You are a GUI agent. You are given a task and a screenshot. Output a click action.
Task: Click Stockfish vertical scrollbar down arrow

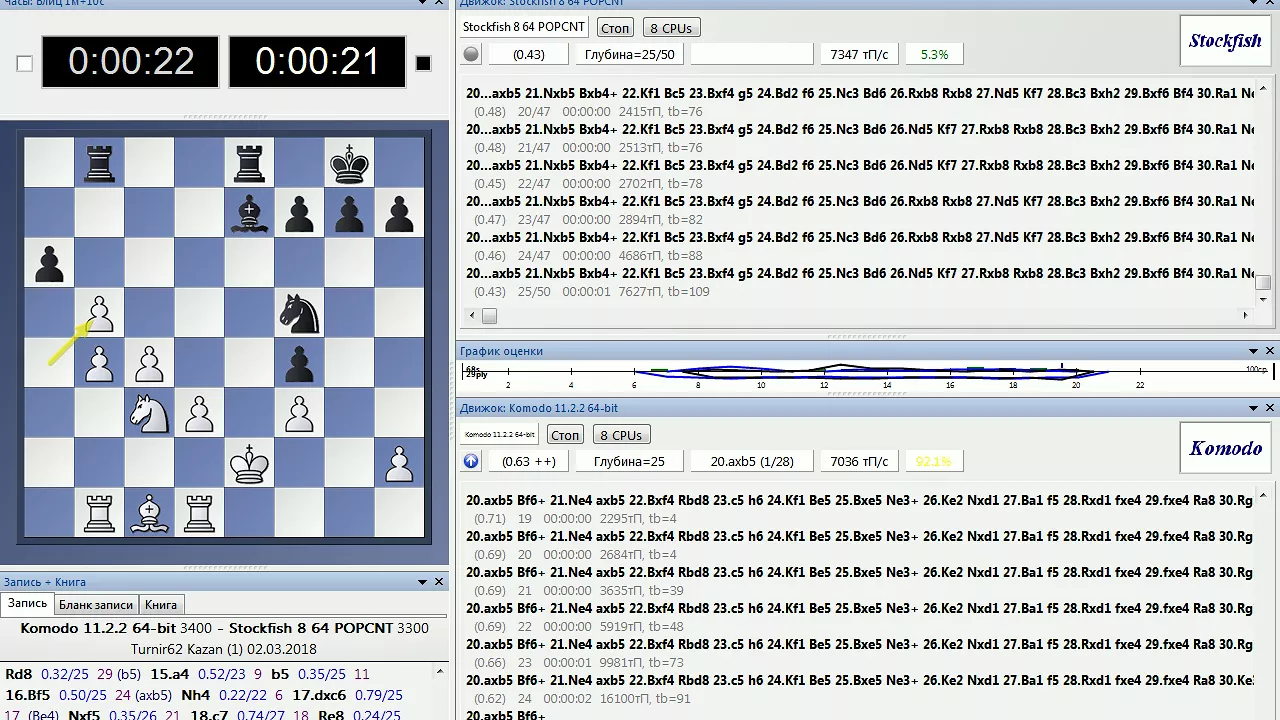click(1263, 298)
